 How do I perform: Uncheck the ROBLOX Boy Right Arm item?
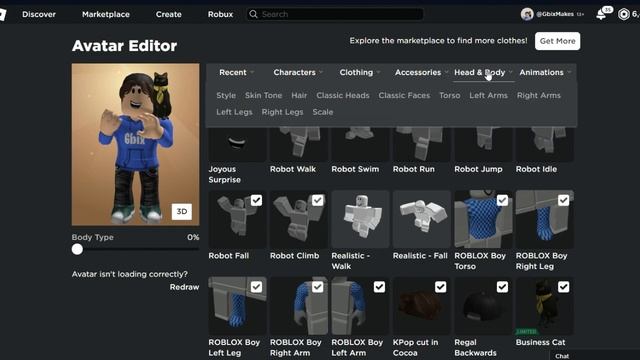pyautogui.click(x=318, y=287)
